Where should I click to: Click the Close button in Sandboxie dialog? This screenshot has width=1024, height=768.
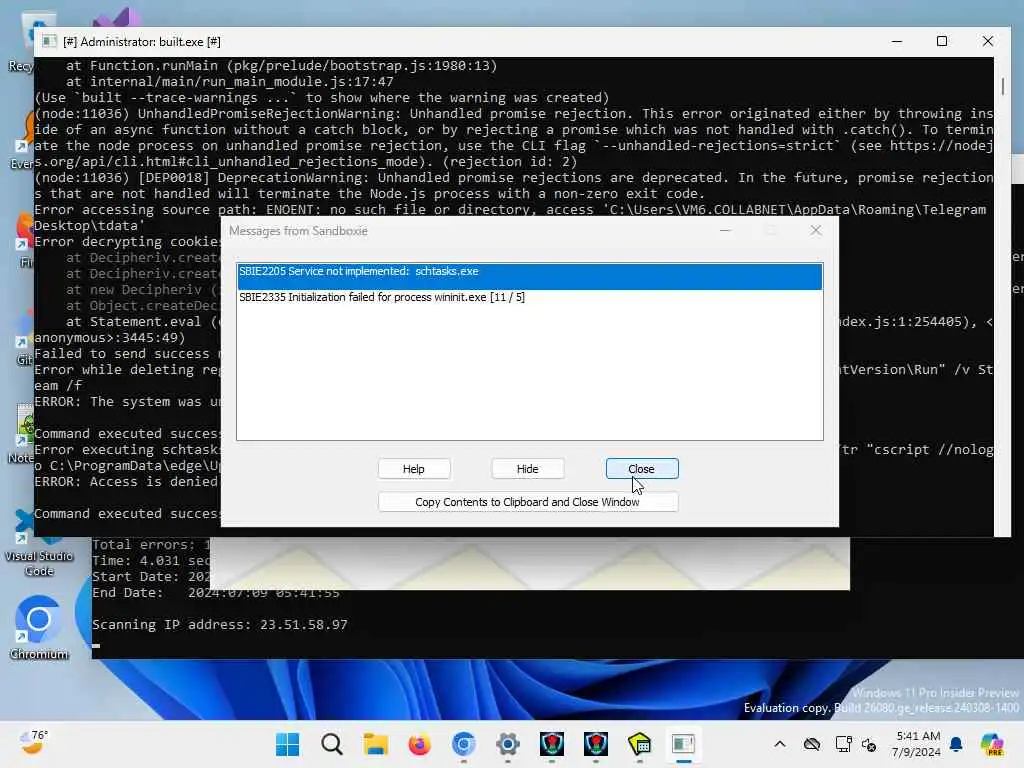tap(641, 469)
